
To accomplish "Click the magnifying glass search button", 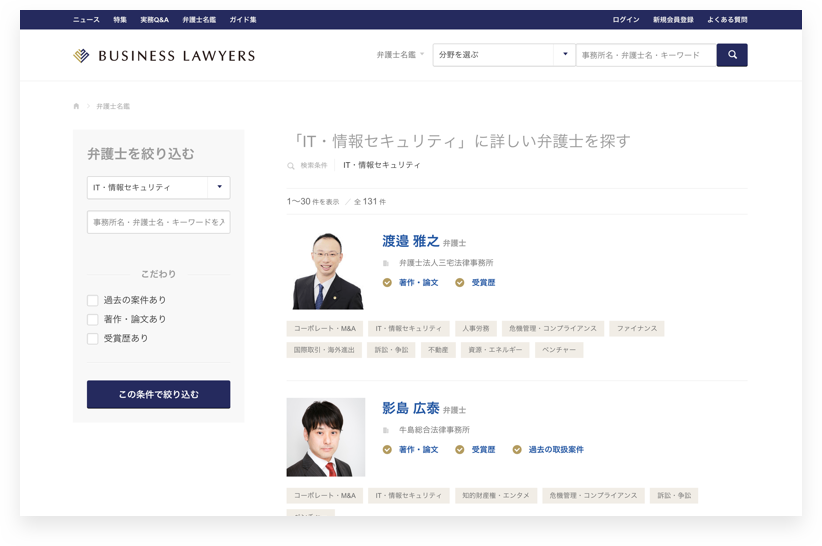I will click(x=732, y=55).
